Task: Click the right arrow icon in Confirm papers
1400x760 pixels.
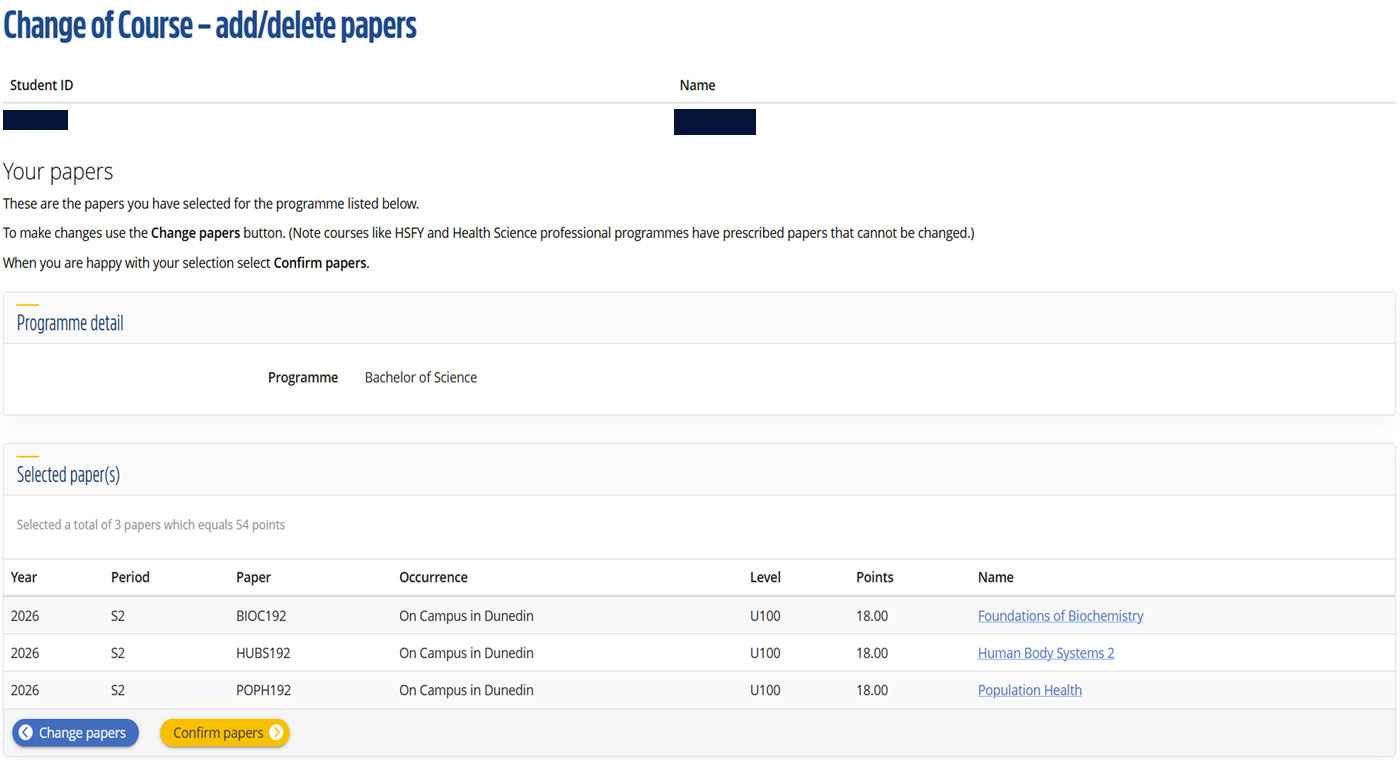Action: (276, 733)
